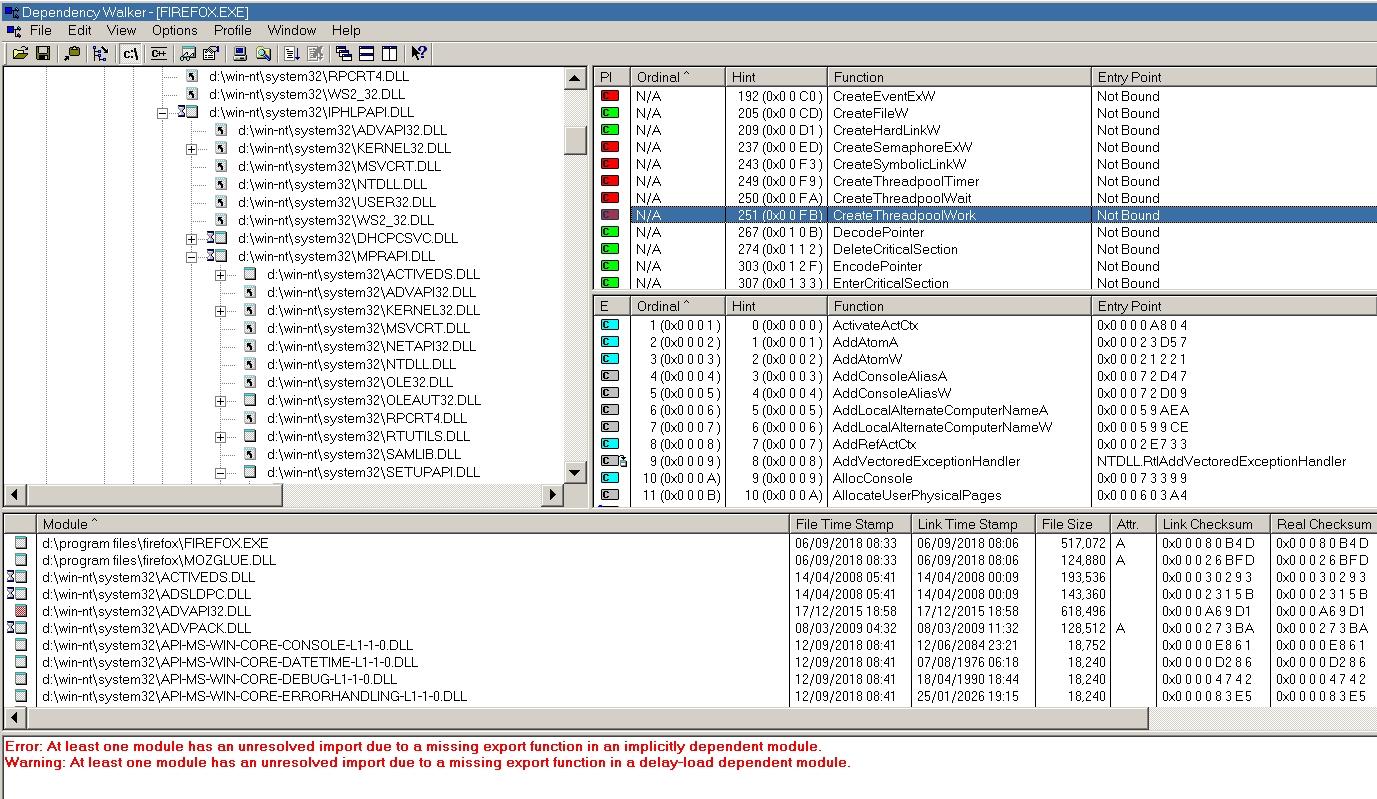Expand the DHCPCSVC.DLL tree node
The width and height of the screenshot is (1377, 799).
click(x=192, y=239)
